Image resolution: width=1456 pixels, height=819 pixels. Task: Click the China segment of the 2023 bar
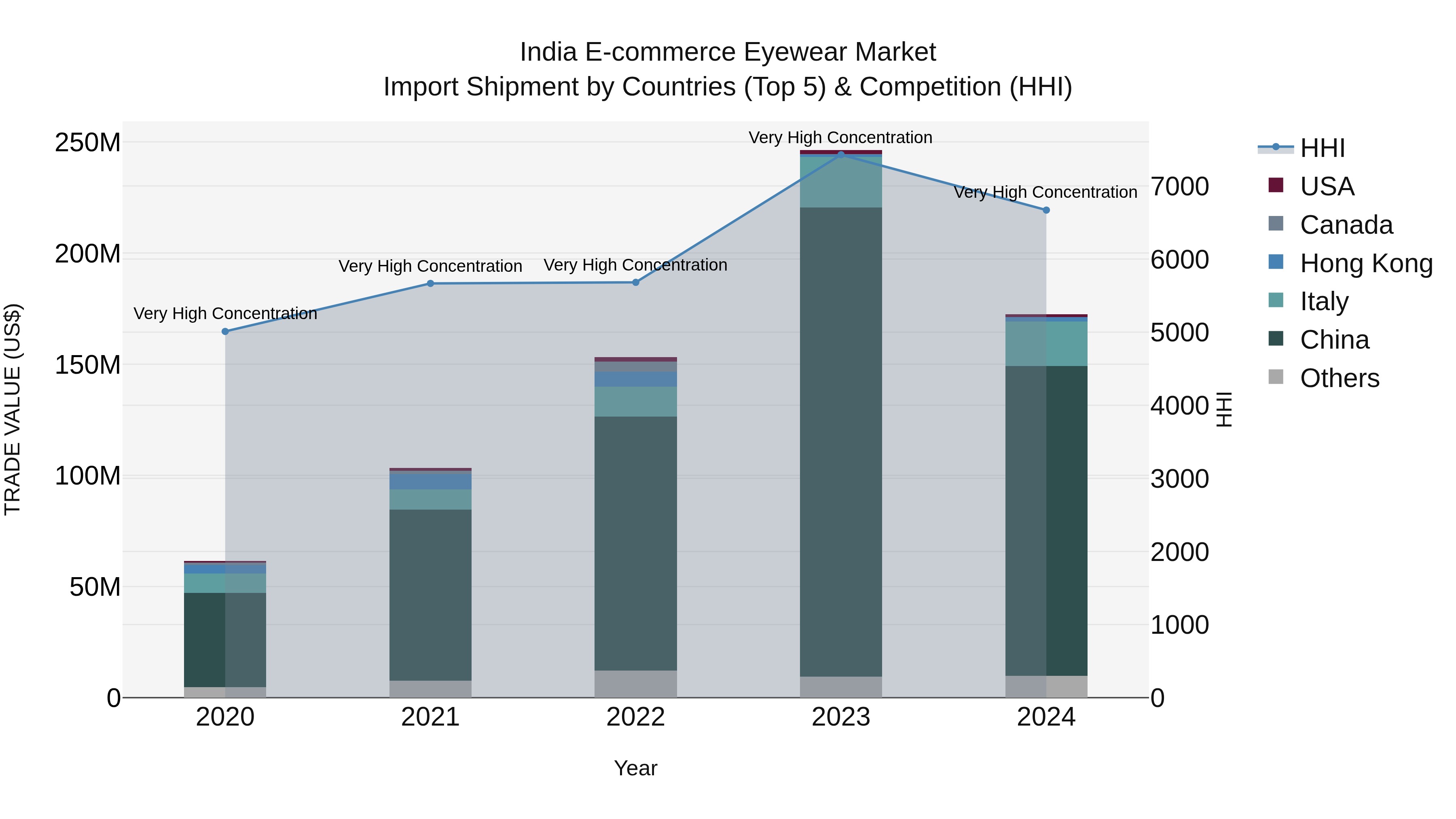[840, 442]
